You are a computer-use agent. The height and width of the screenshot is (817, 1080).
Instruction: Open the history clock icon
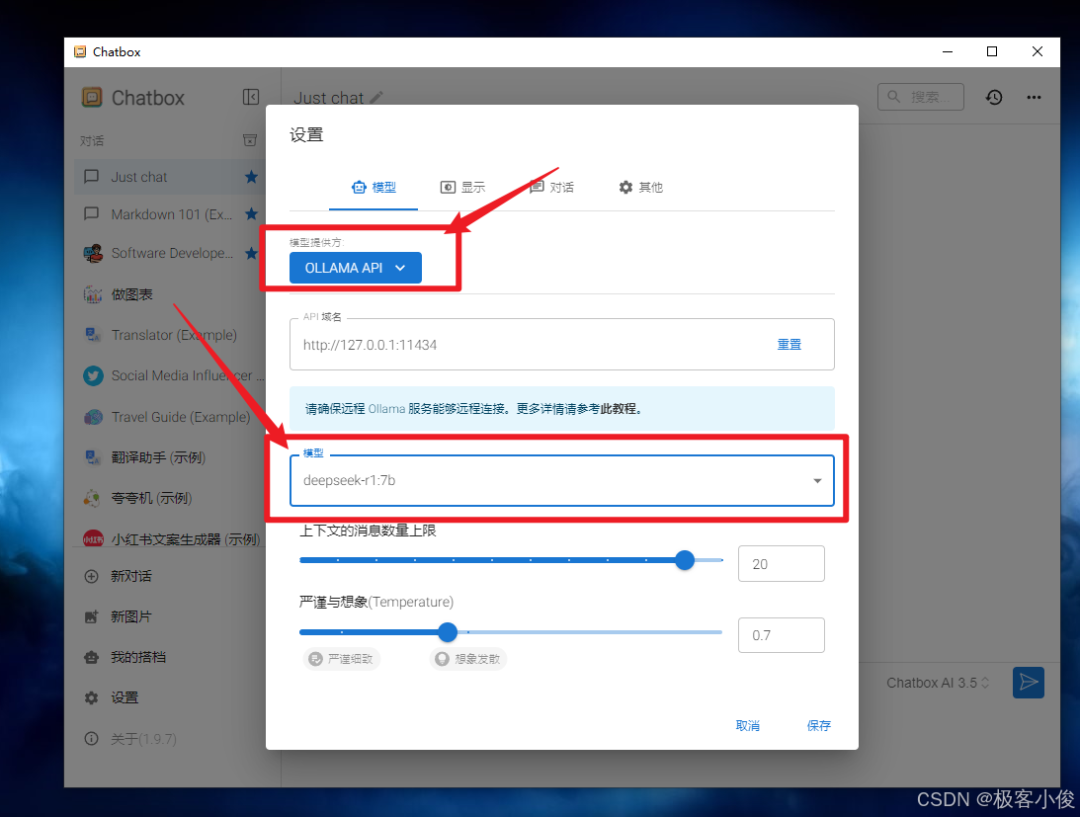[993, 97]
